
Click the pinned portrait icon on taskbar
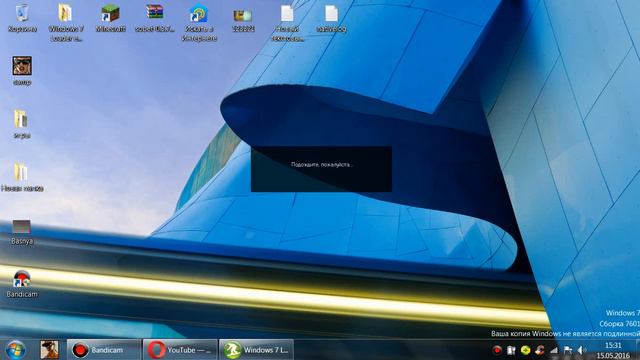pos(49,350)
